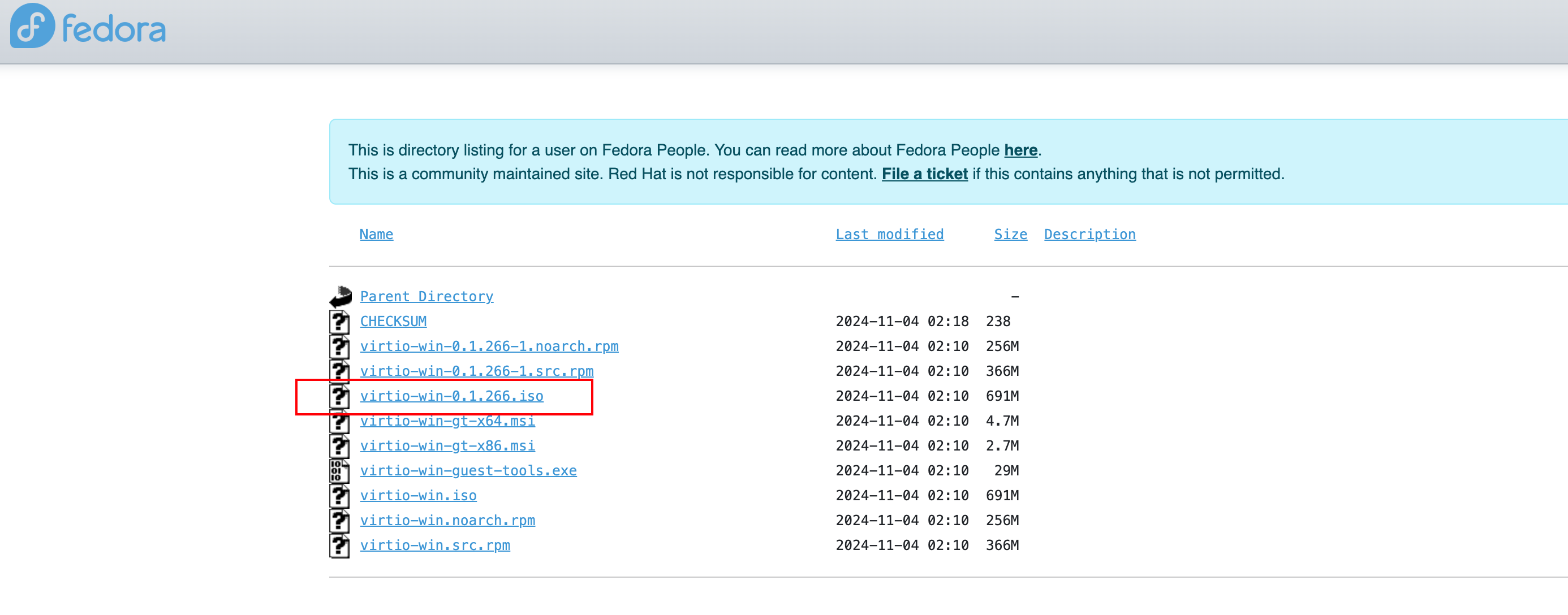Download virtio-win-0.1.266.iso file

pyautogui.click(x=451, y=396)
